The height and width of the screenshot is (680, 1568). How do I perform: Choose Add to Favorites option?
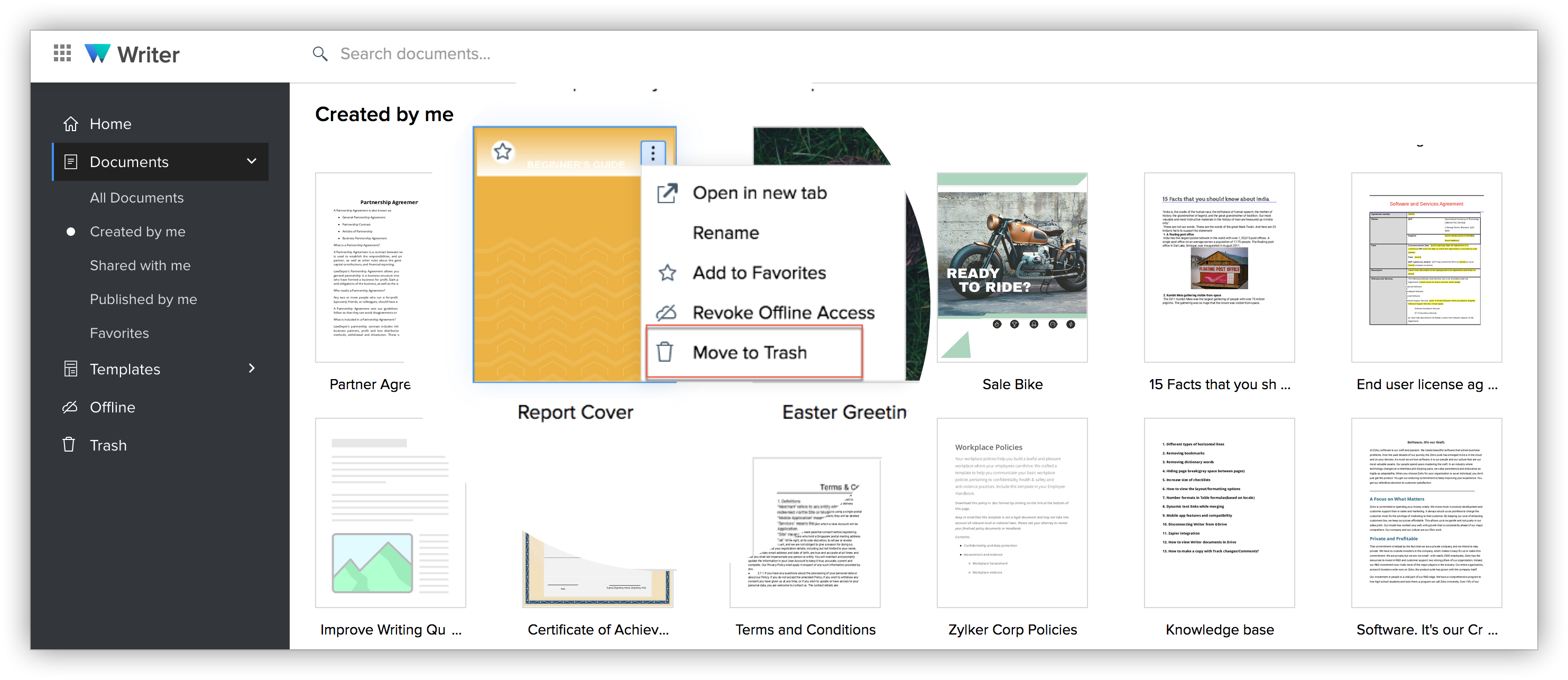759,273
